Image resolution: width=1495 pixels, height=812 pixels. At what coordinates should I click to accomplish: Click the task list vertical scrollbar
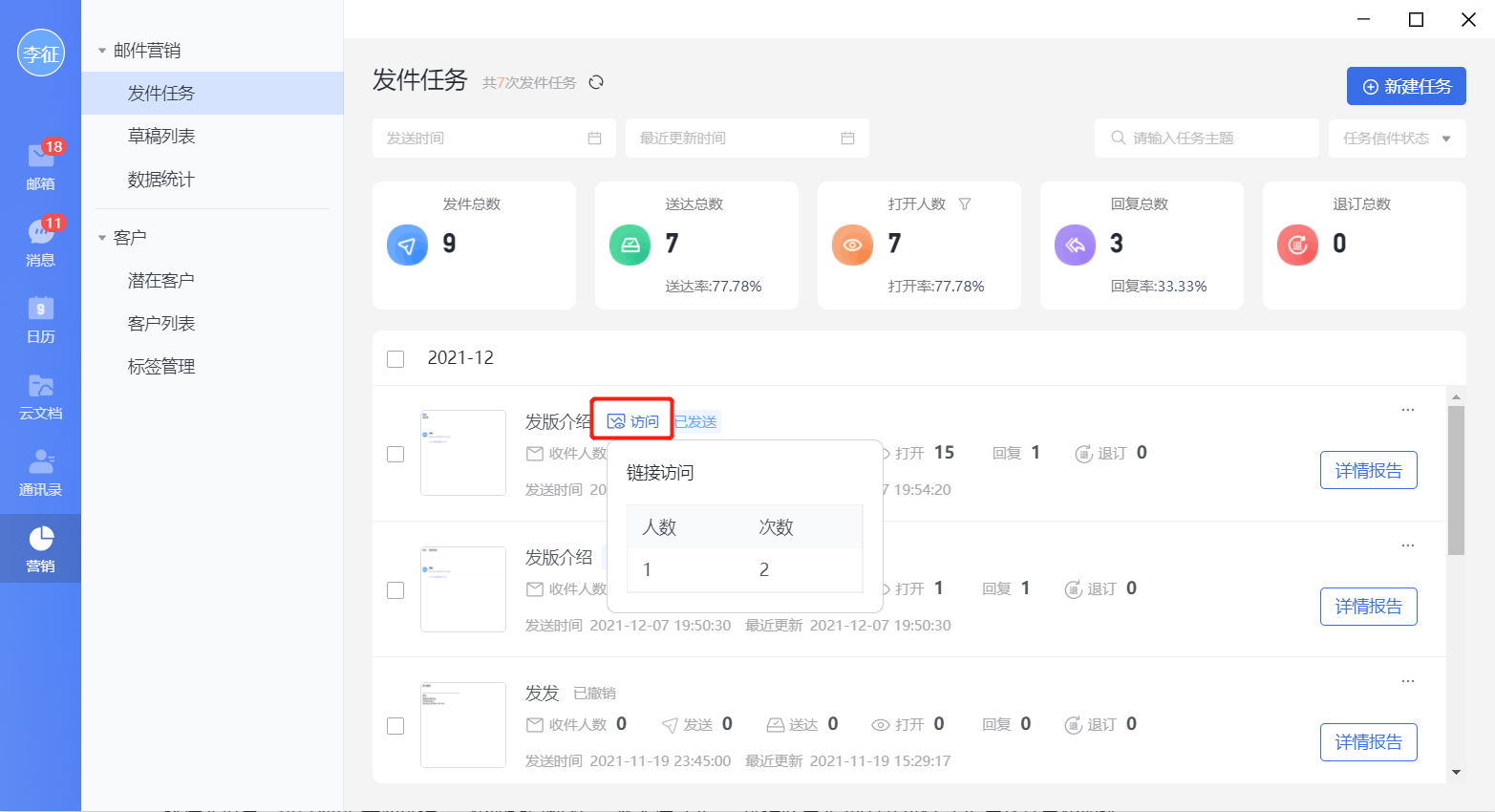pyautogui.click(x=1456, y=480)
